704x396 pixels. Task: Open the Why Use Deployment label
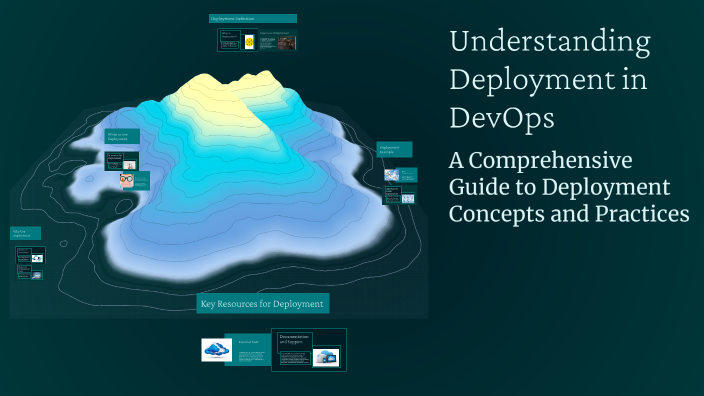pyautogui.click(x=26, y=233)
